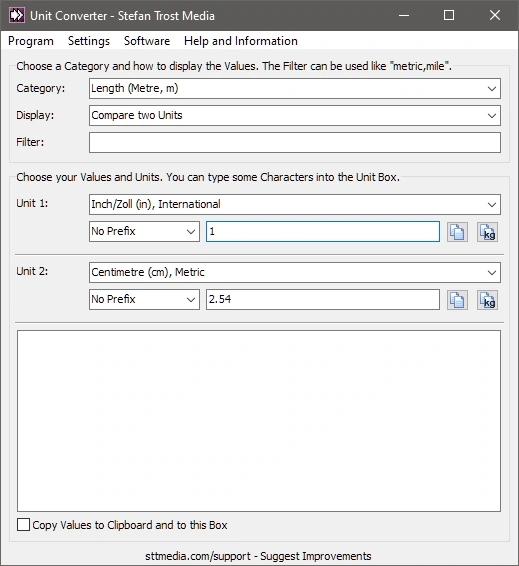
Task: Copy Unit 1 value with unit (kg icon)
Action: click(487, 232)
